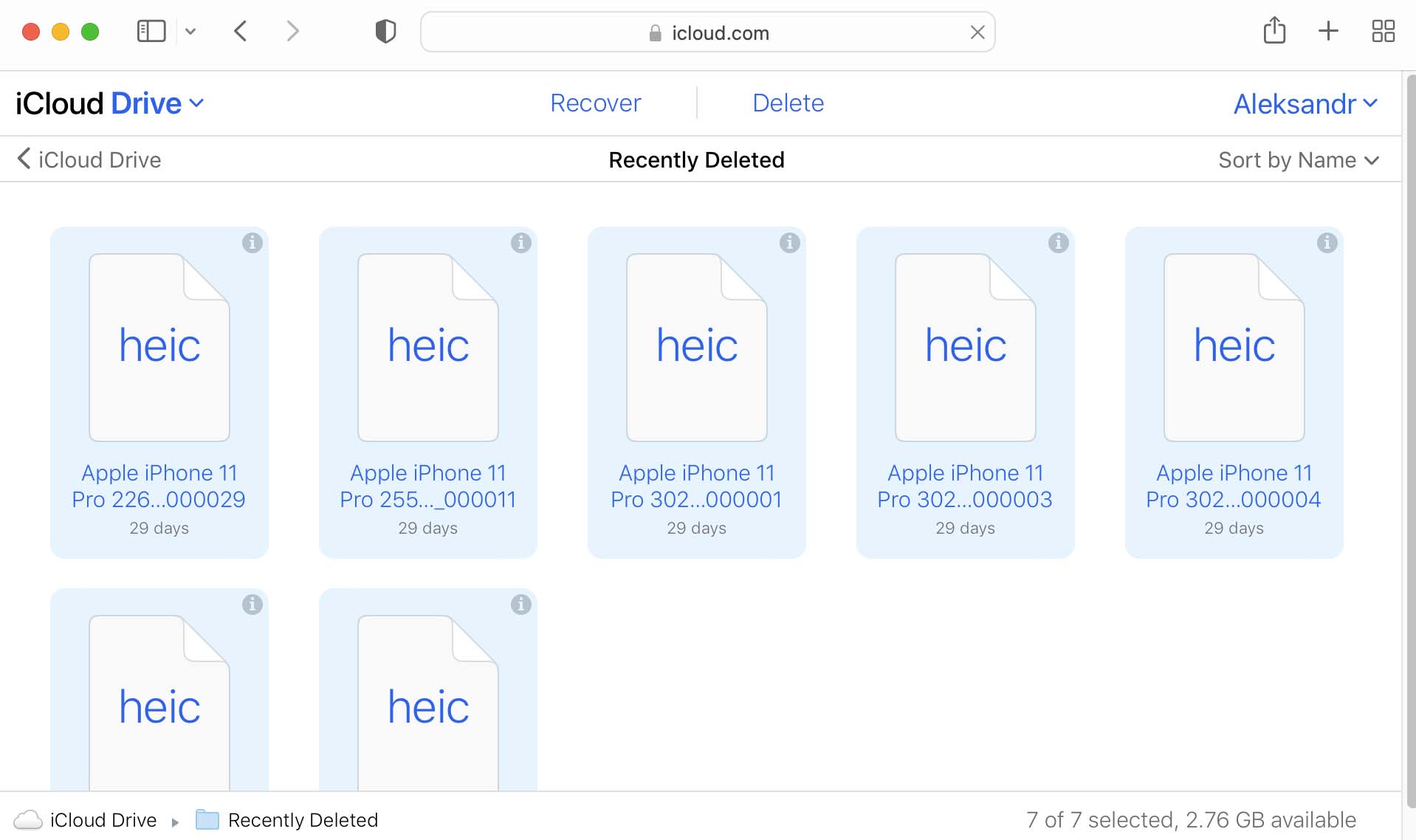Screen dimensions: 1416x840
Task: Click the Recently Deleted page title
Action: 696,159
